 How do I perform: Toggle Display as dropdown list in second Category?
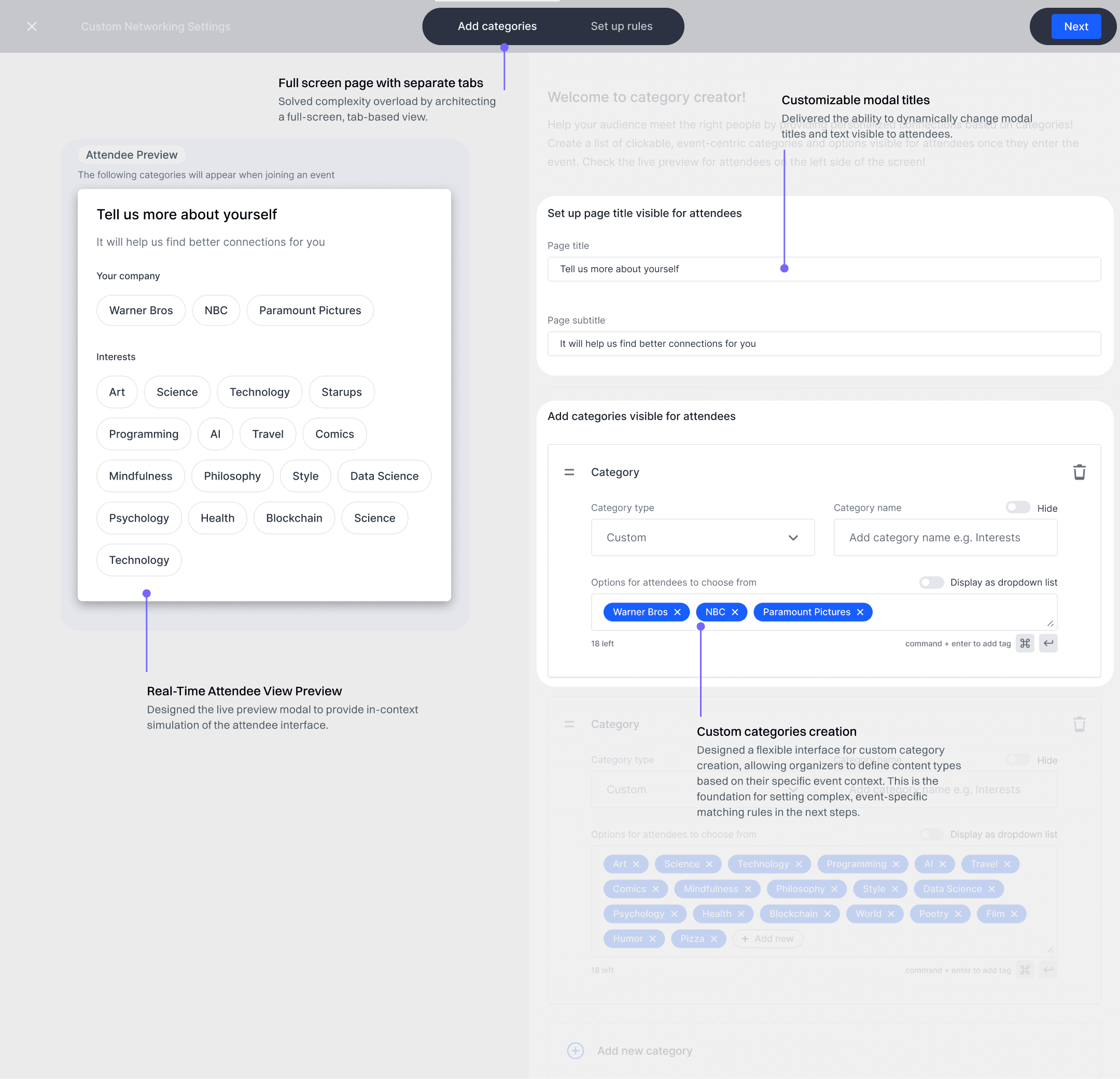931,834
